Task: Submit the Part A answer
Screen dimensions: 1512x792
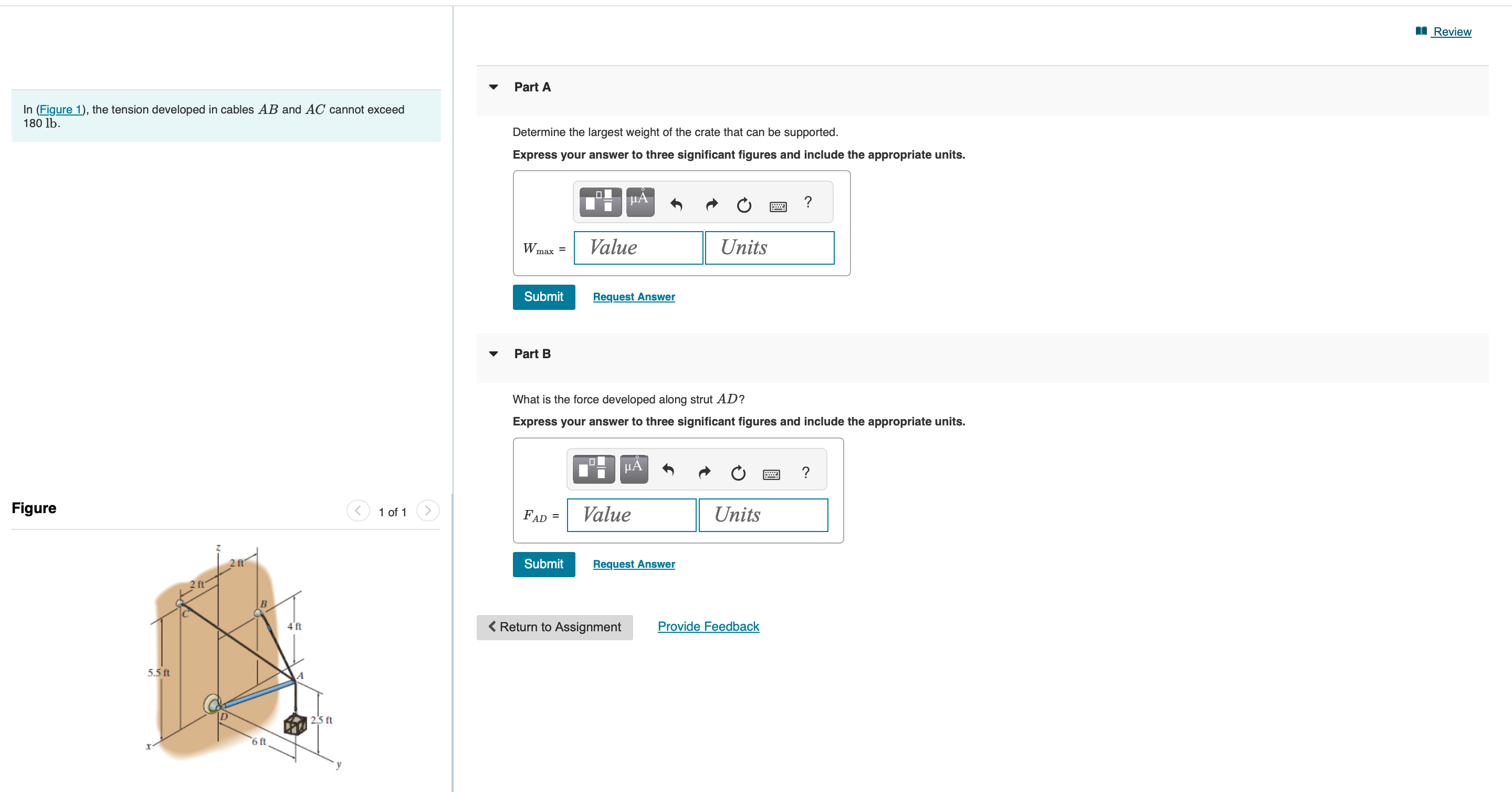Action: (x=543, y=297)
